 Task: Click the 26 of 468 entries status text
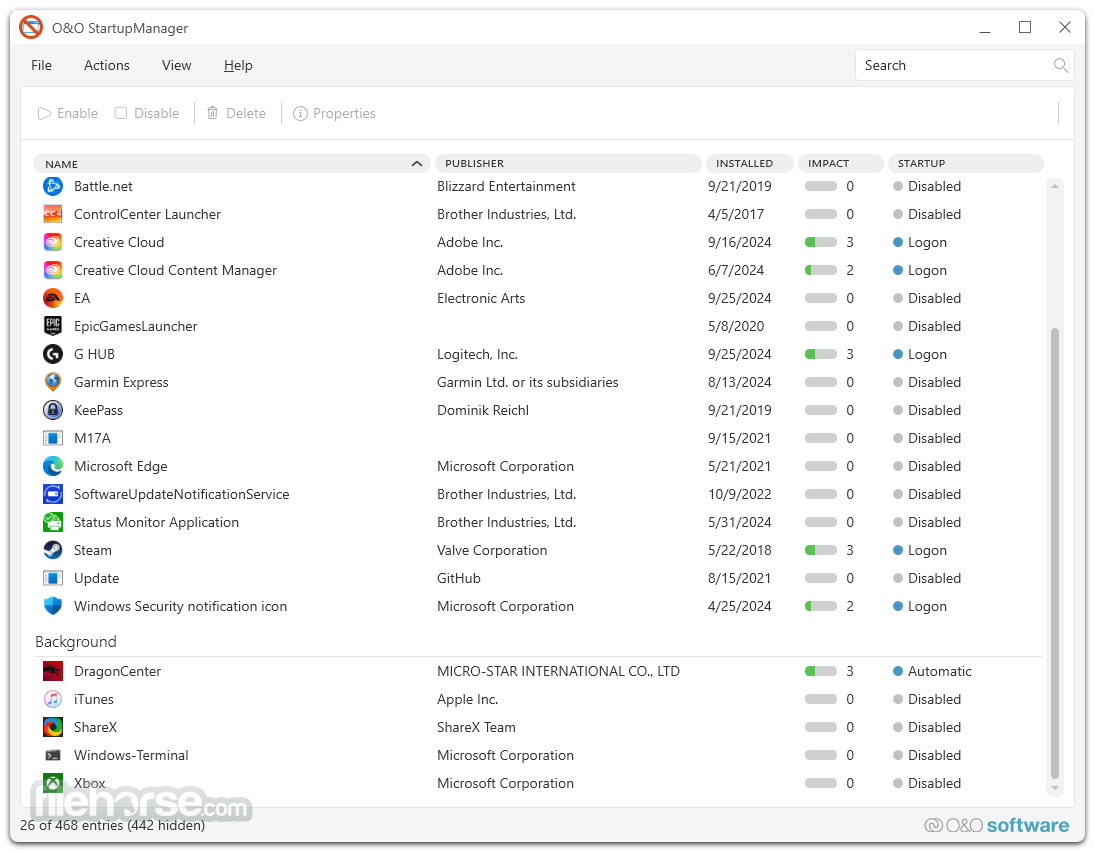112,825
